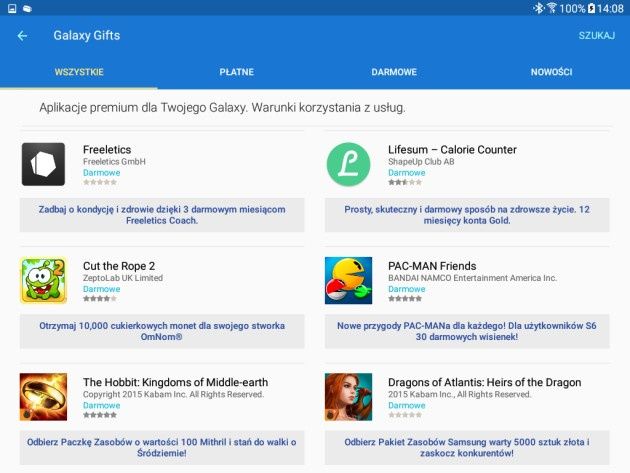The image size is (630, 473).
Task: Click Darmowe price under Lifesum
Action: (x=407, y=173)
